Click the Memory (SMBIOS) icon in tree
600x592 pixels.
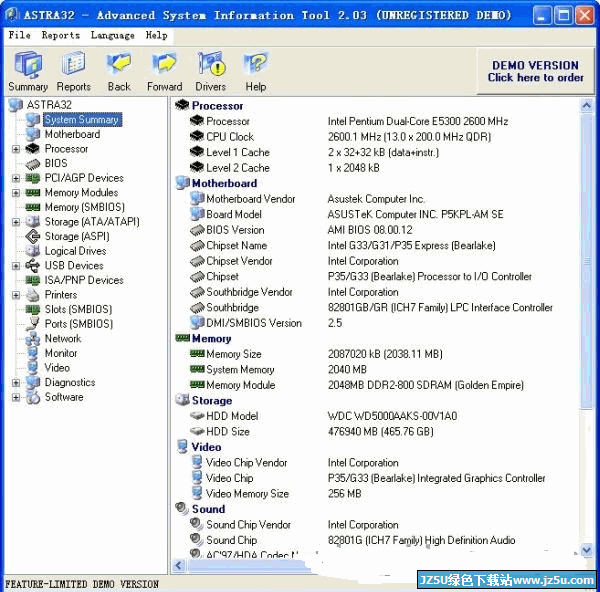(x=33, y=207)
